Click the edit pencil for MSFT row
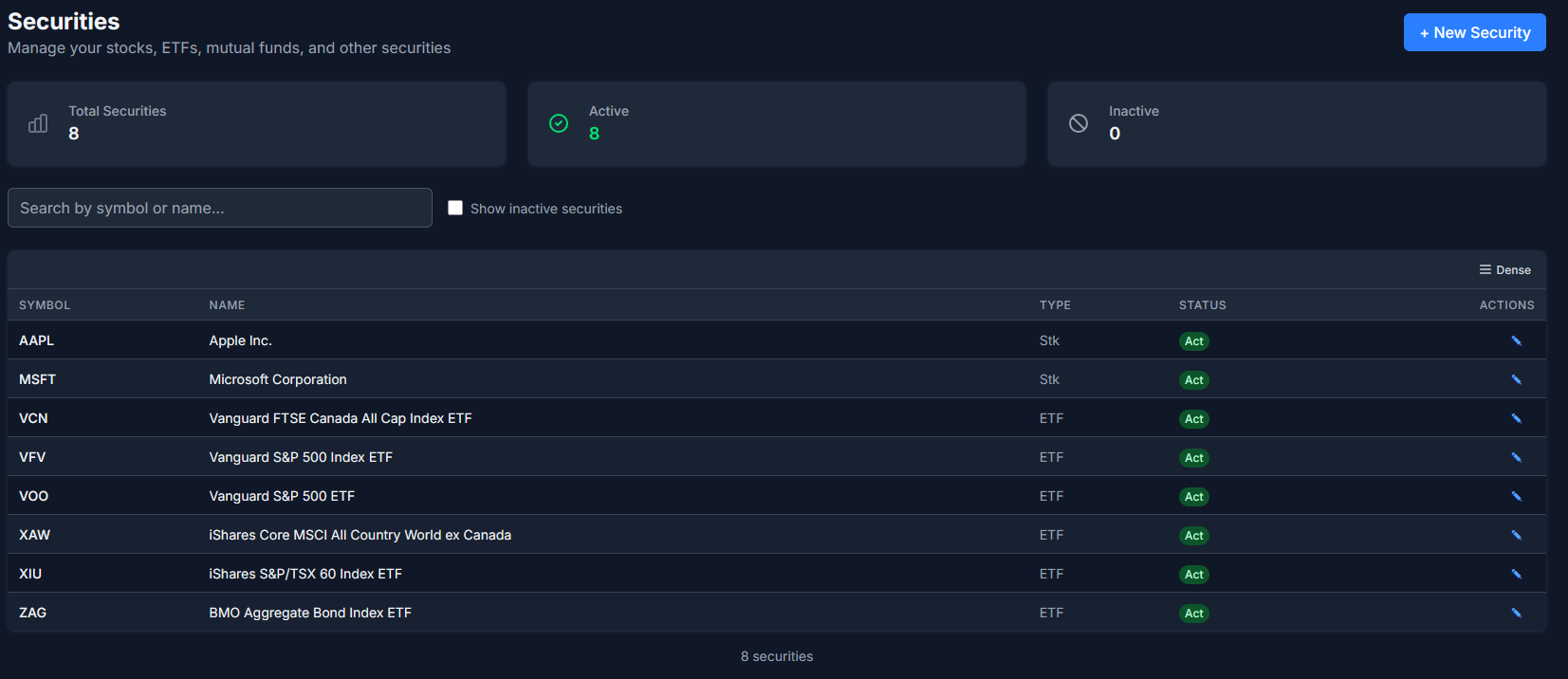 (x=1516, y=379)
